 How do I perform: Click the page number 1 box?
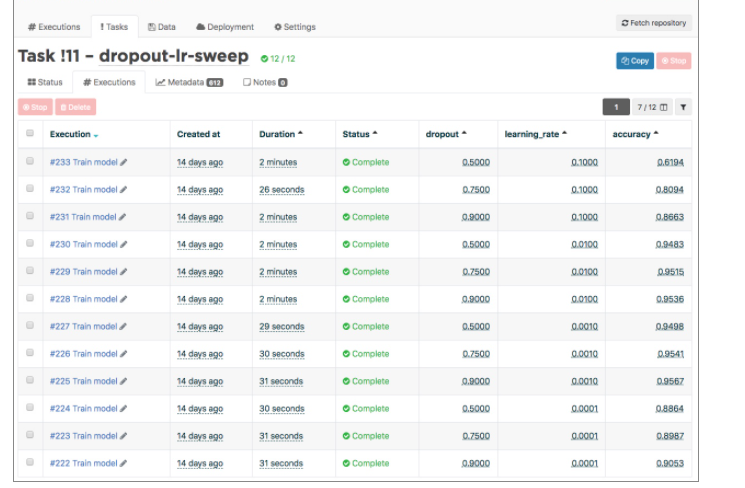(x=616, y=107)
